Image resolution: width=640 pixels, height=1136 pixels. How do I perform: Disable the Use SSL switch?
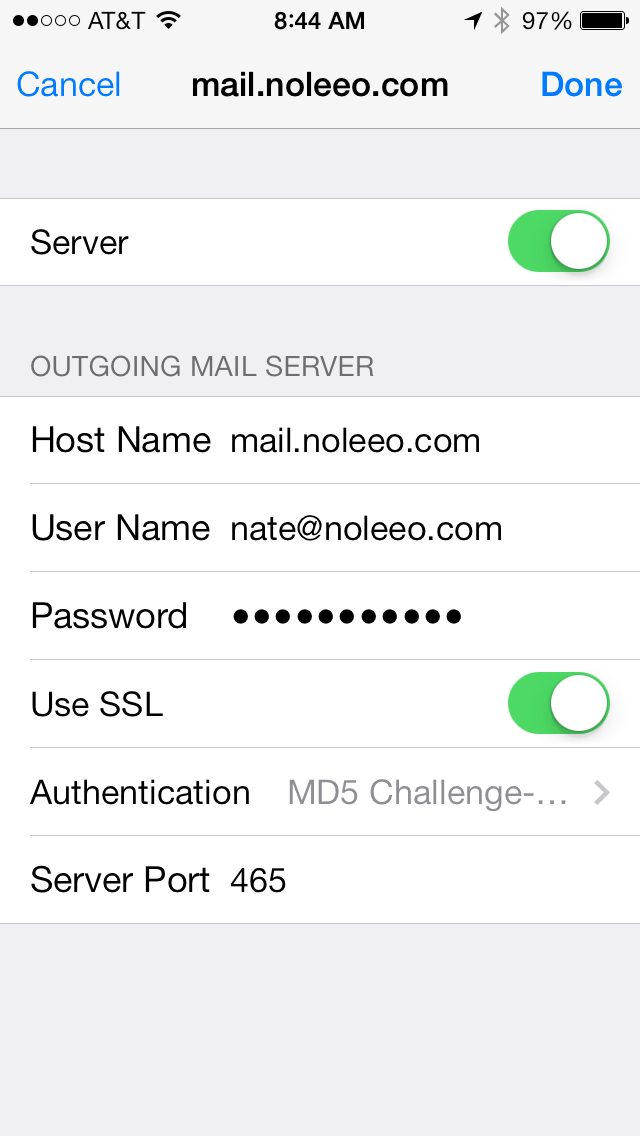tap(559, 703)
